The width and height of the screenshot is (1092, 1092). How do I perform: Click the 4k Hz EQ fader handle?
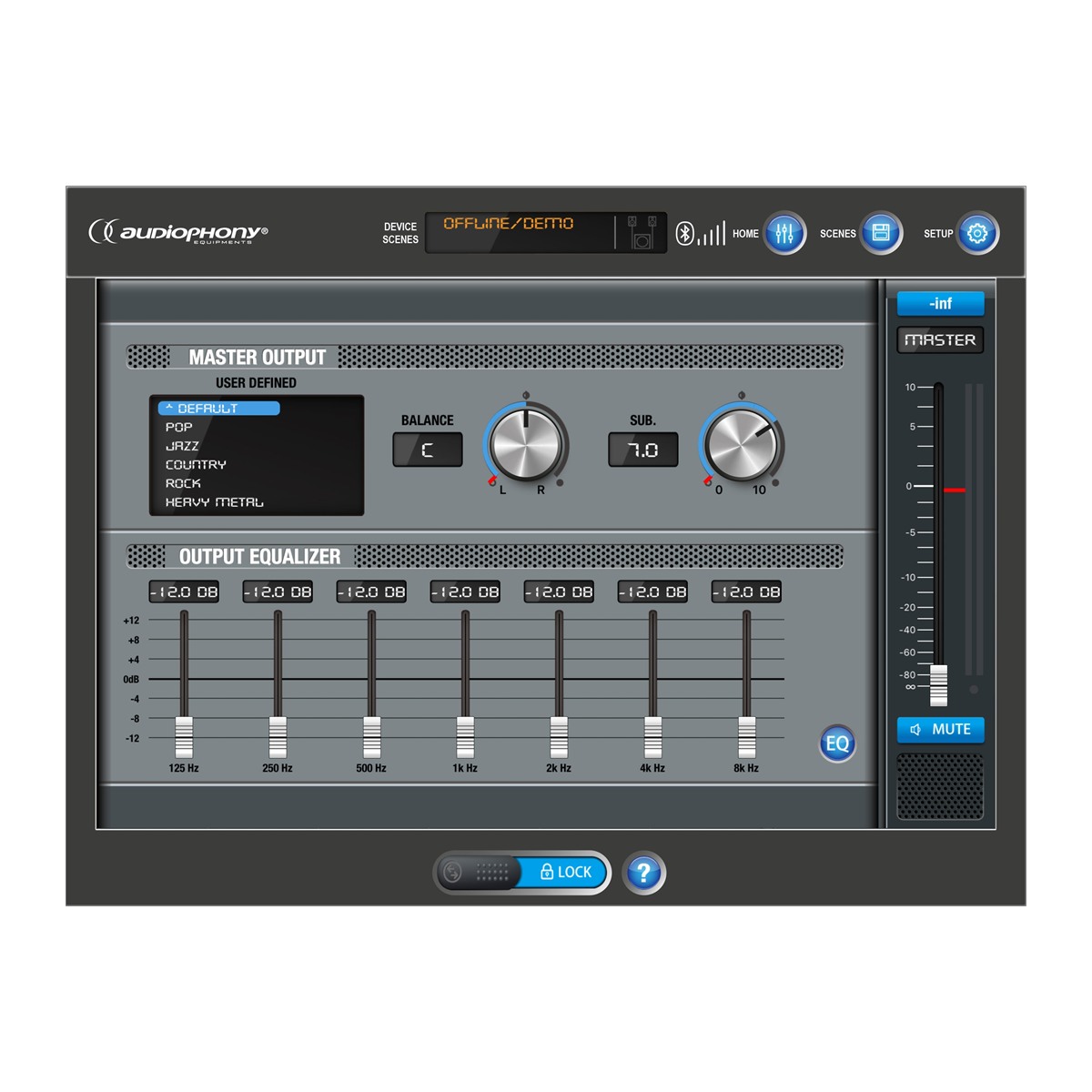click(652, 737)
